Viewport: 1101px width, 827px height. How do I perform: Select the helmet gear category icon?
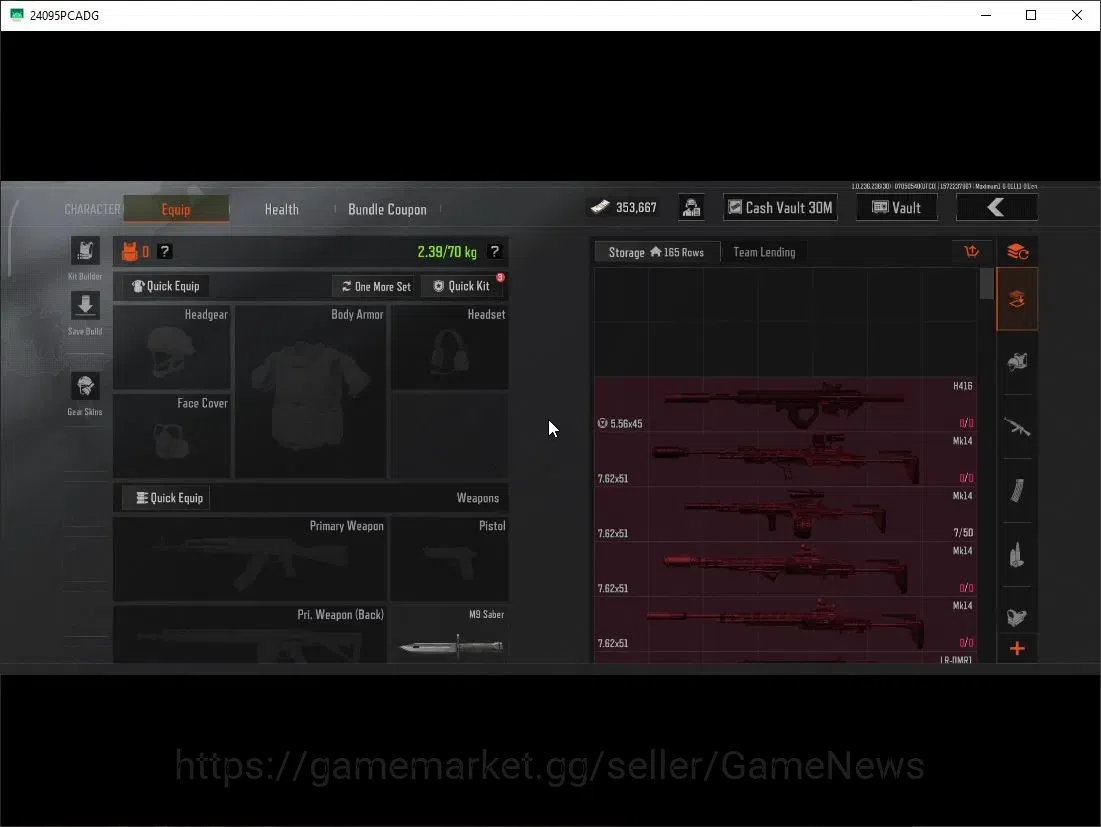point(1017,362)
